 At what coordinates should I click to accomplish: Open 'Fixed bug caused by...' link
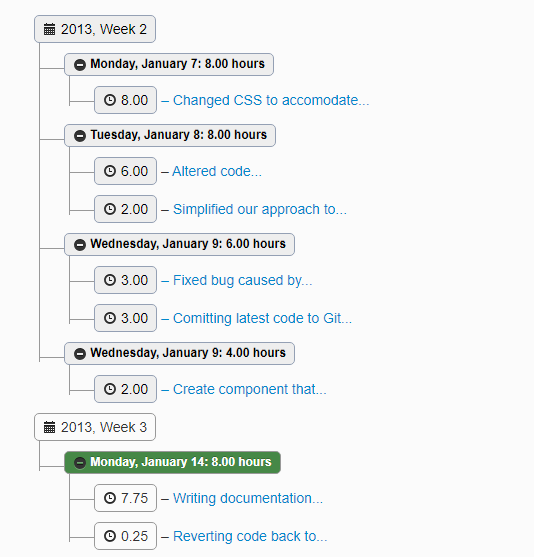point(243,280)
